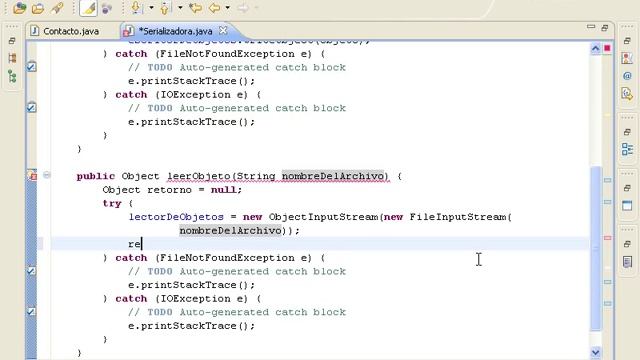
Task: Switch to Contacto.java tab
Action: (65, 31)
